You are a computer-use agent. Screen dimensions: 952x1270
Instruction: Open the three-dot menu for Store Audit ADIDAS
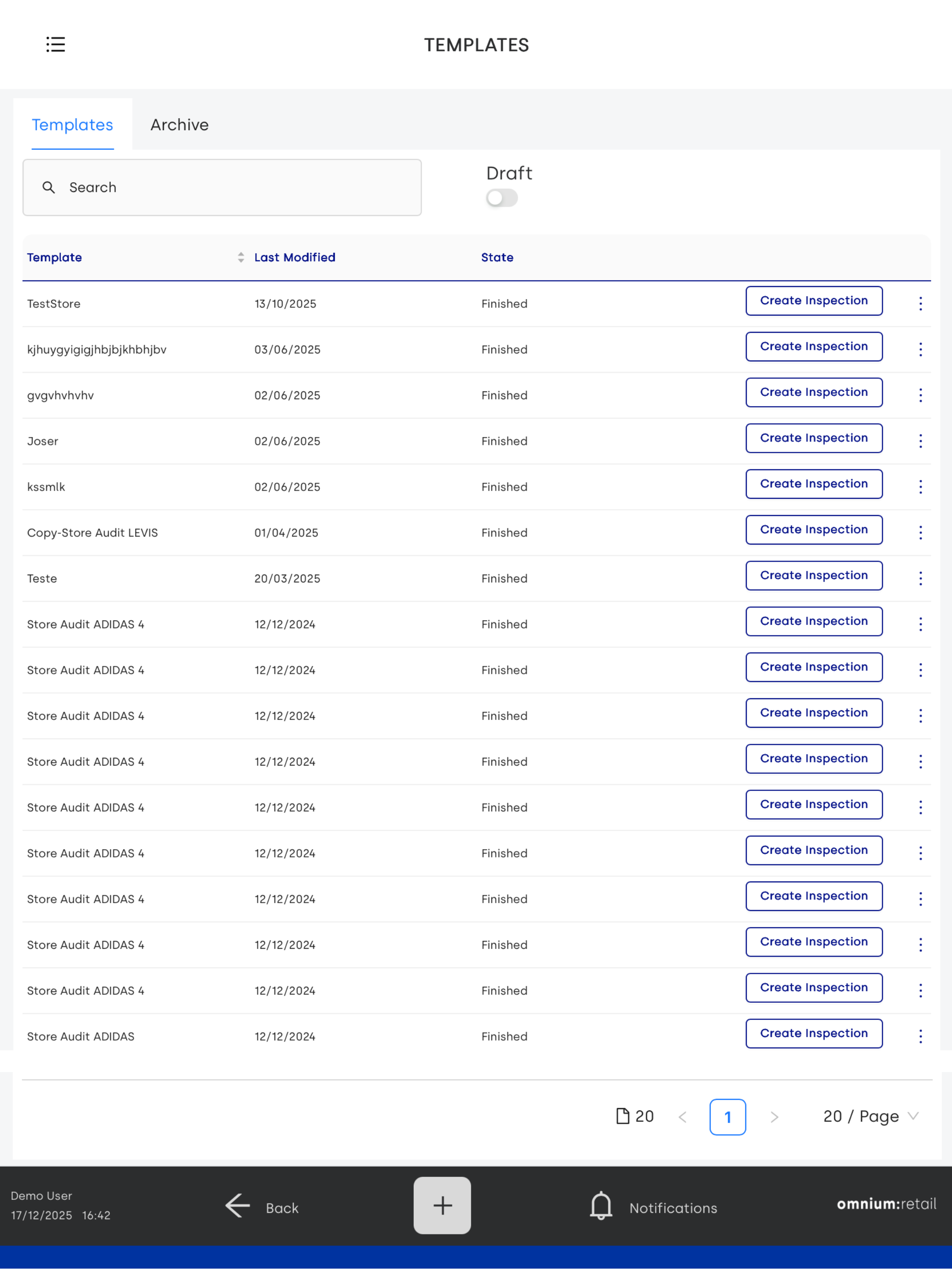pyautogui.click(x=921, y=1036)
